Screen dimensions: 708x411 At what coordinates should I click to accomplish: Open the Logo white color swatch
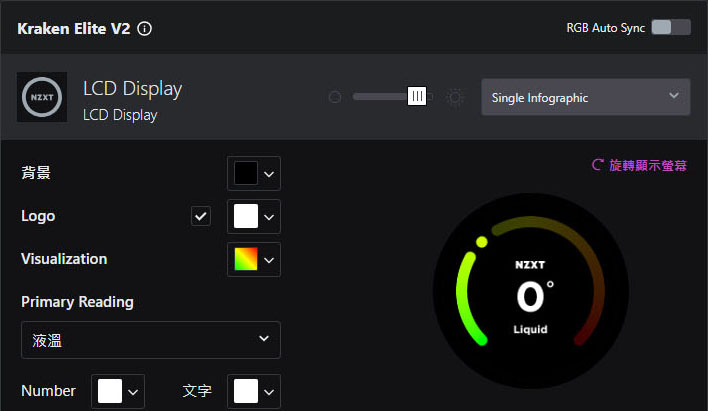tap(246, 216)
